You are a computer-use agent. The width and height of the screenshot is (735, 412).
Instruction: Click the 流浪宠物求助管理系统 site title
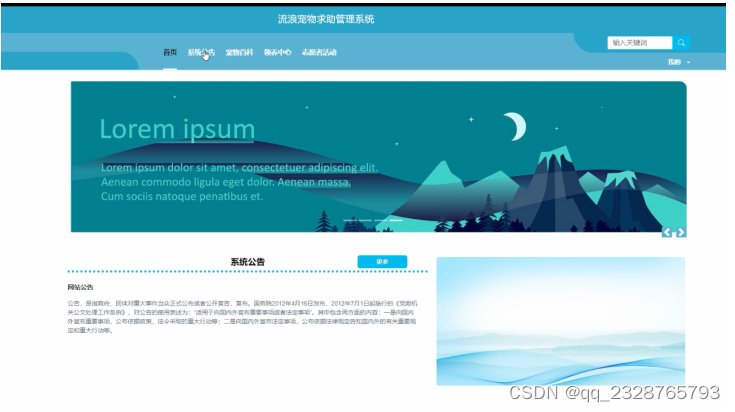click(326, 19)
